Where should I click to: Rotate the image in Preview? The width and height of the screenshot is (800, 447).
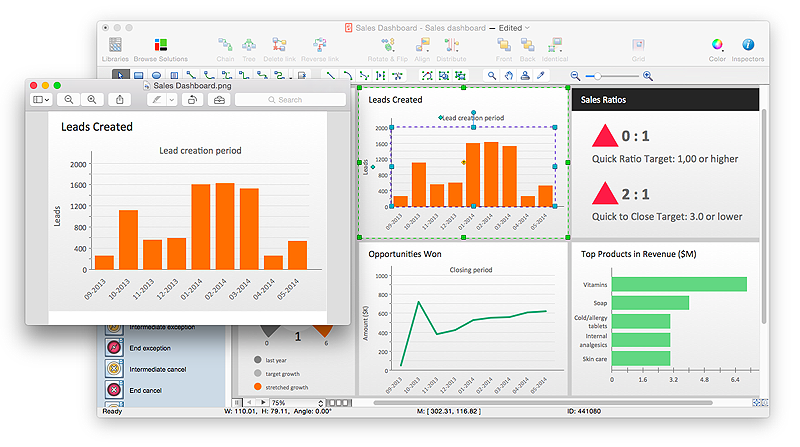coord(192,100)
